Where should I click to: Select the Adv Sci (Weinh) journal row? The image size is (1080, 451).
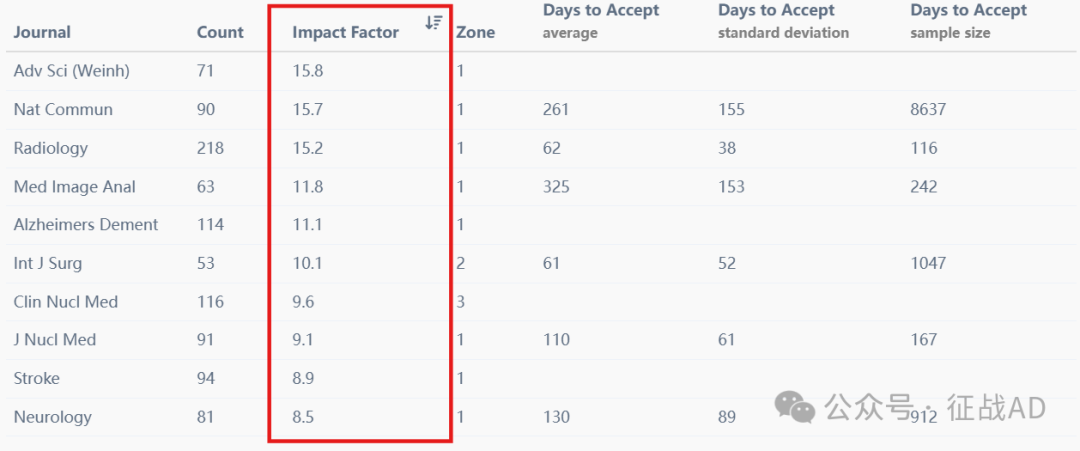[540, 71]
